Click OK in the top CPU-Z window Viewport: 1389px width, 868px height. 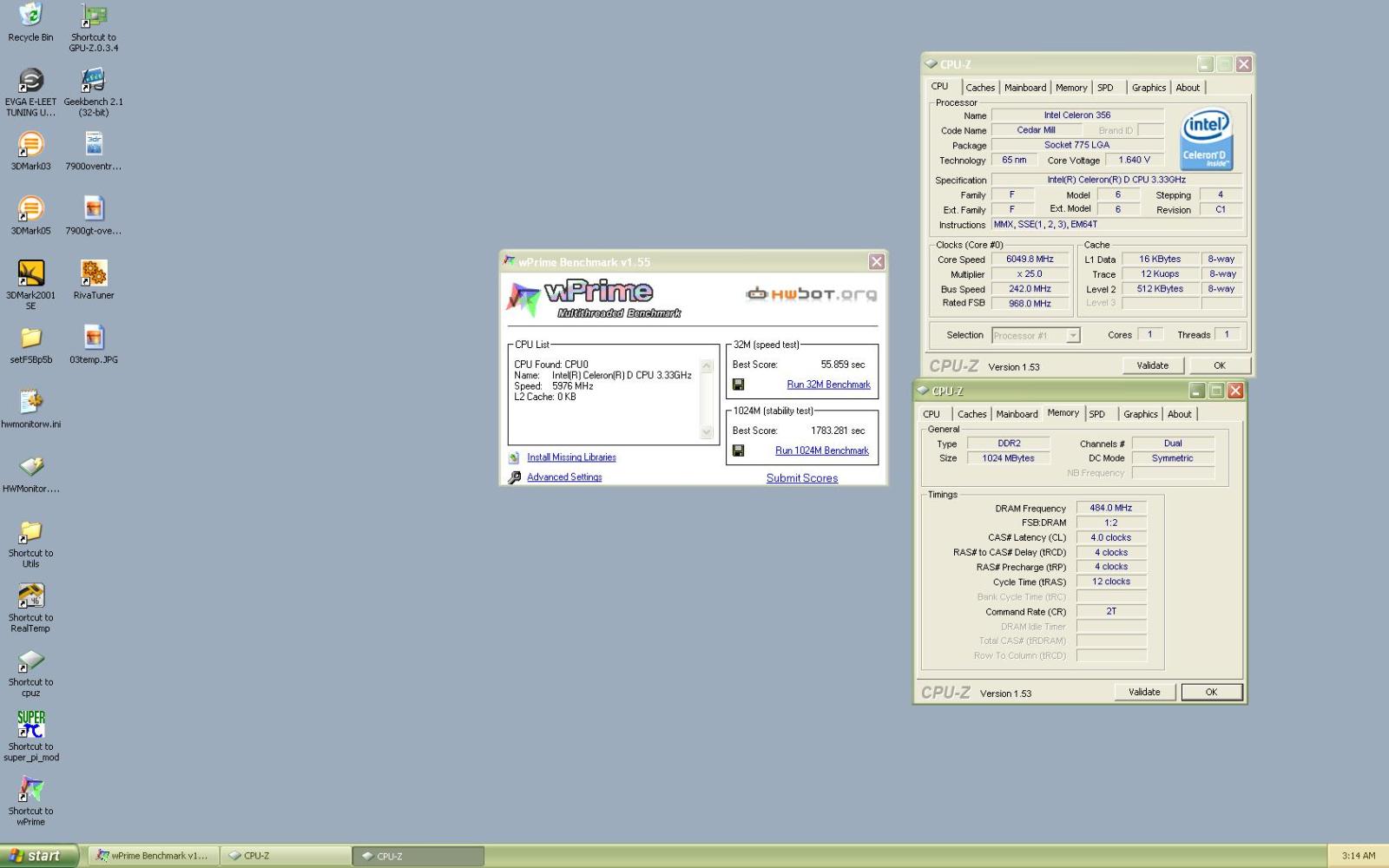[1220, 365]
